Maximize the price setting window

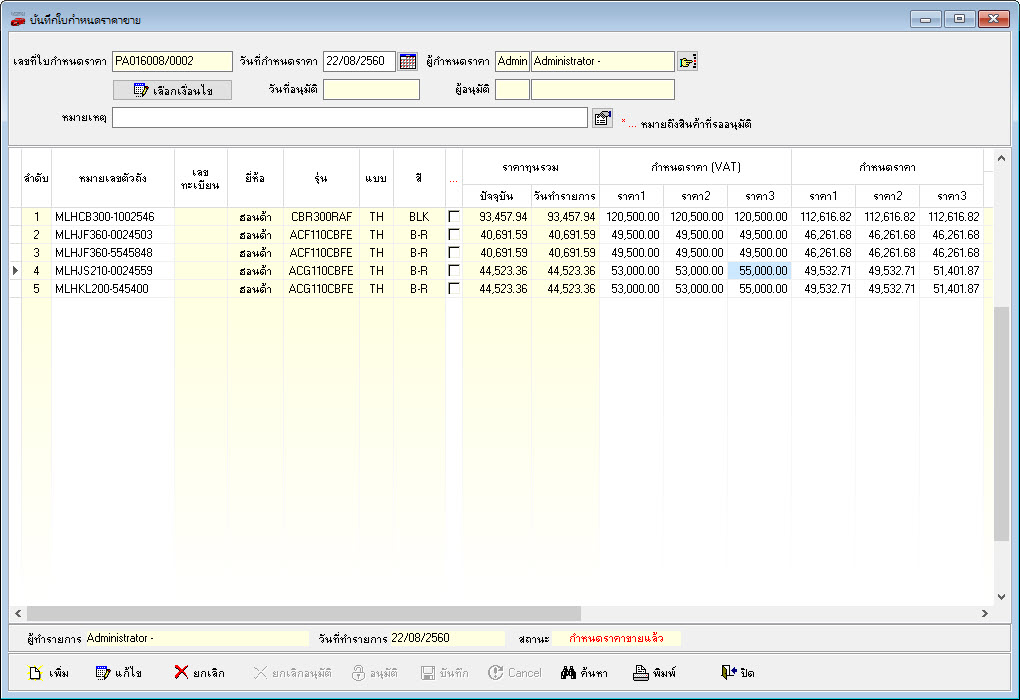[x=959, y=19]
